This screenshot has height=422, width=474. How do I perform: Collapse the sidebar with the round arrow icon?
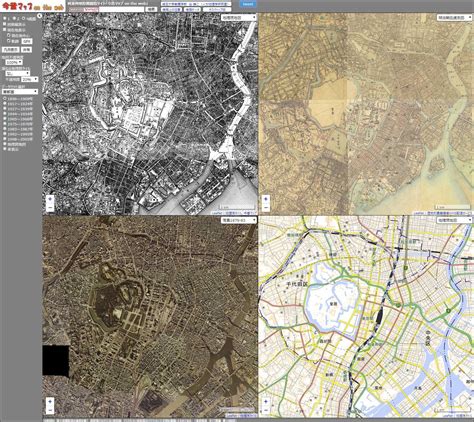[39, 16]
